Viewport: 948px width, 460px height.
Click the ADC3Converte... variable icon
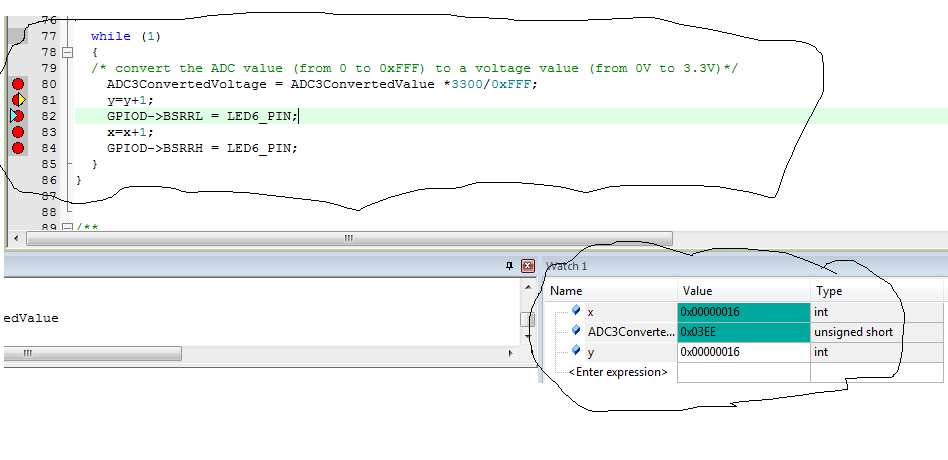[576, 331]
